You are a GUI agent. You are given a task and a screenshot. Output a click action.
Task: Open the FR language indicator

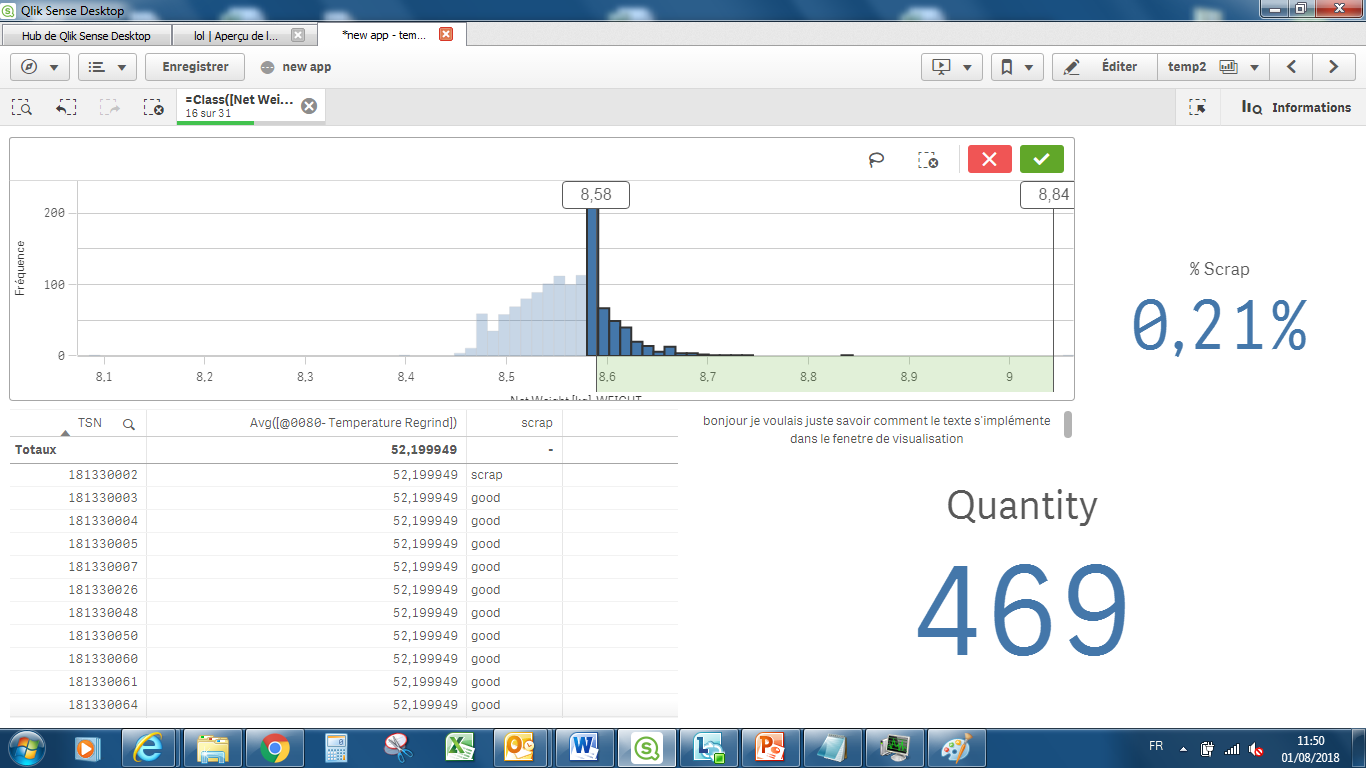click(1156, 746)
